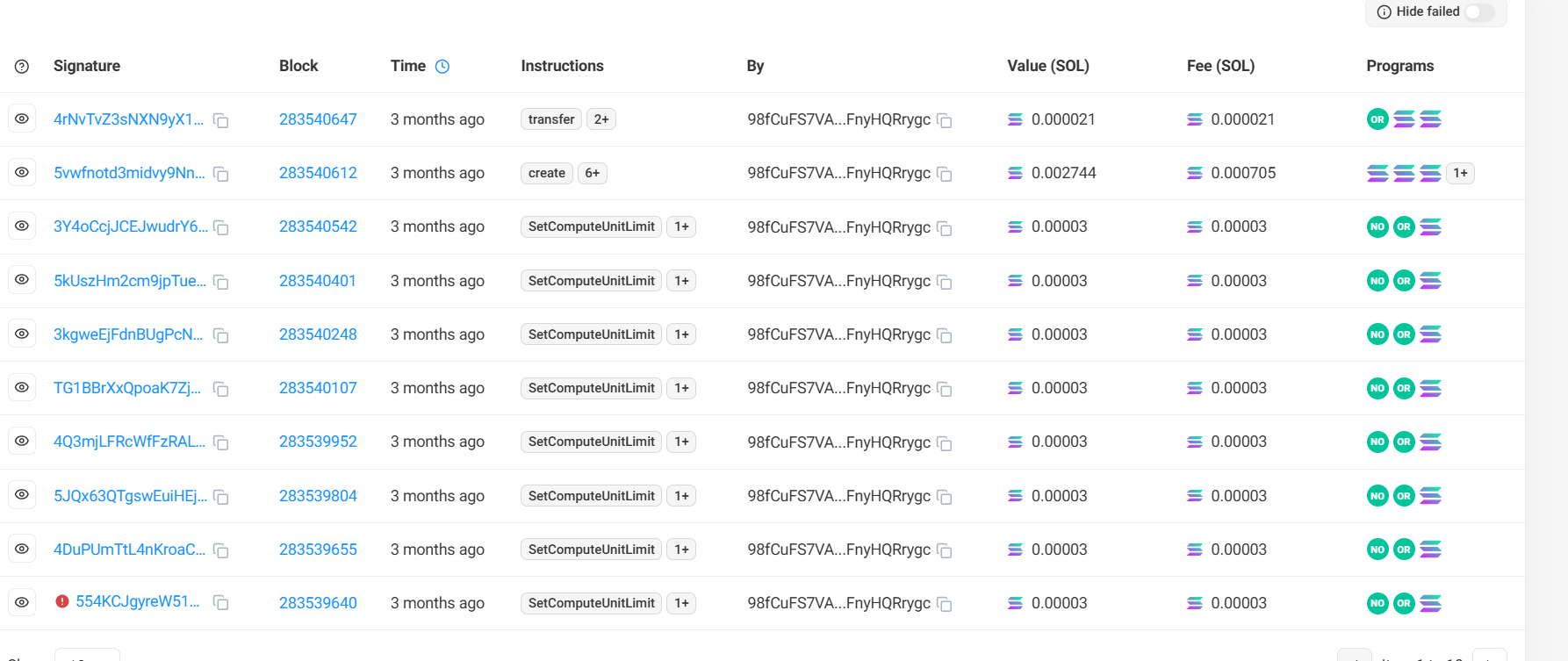Copy signature 5vwfnotd3midvy9Nn with copy icon
The height and width of the screenshot is (661, 1568).
tap(221, 174)
